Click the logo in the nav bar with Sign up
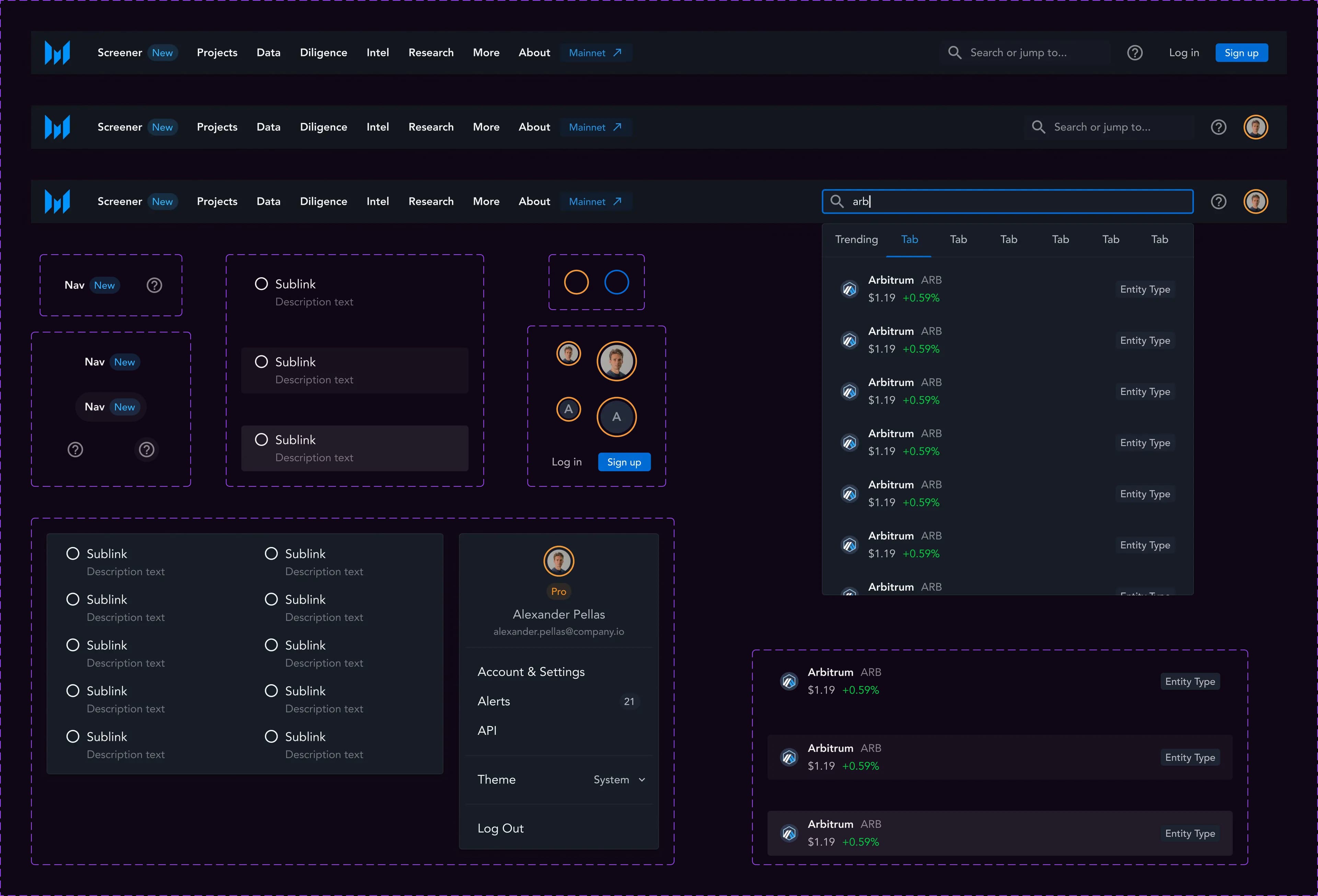Screen dimensions: 1318x896 57,53
